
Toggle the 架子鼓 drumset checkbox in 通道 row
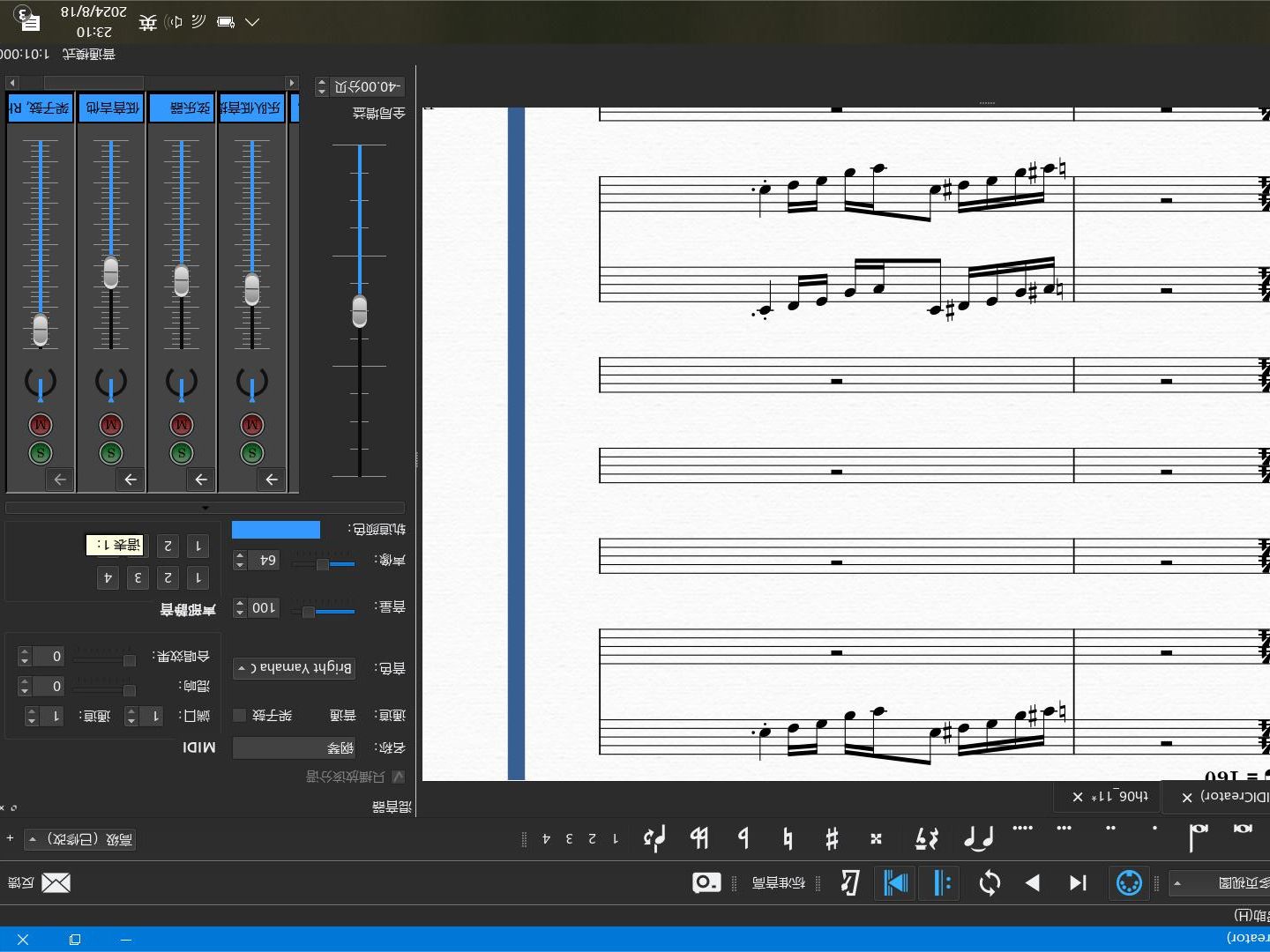click(x=239, y=715)
